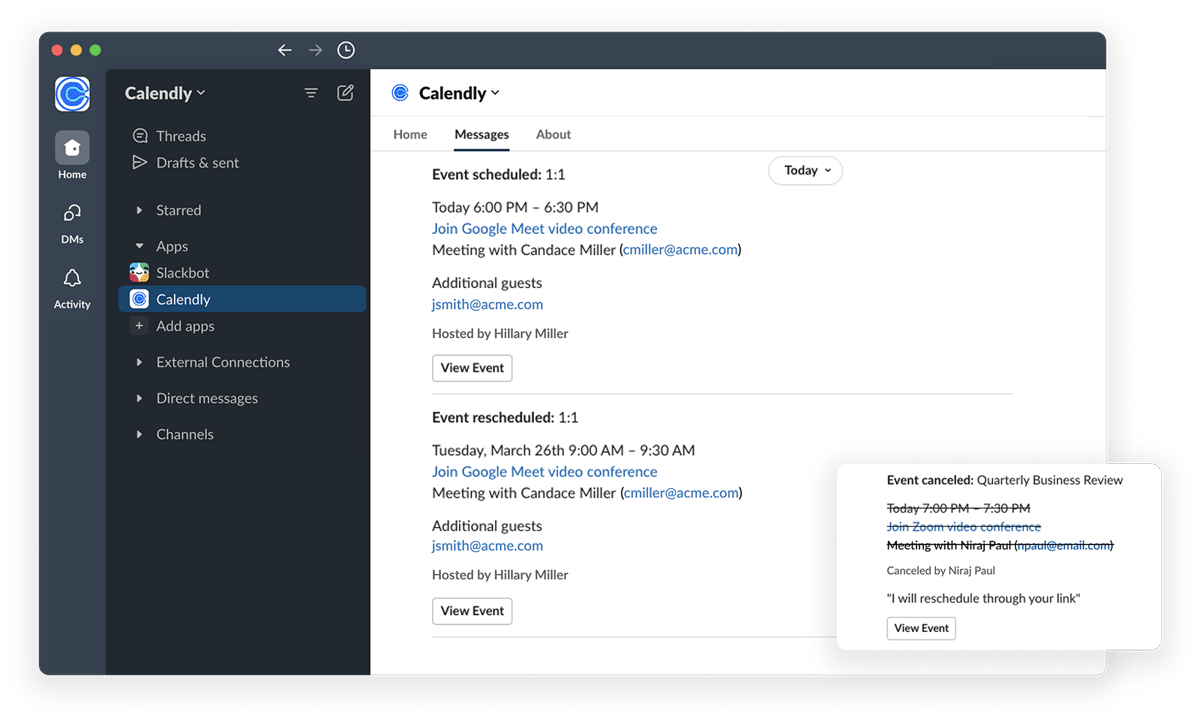
Task: Expand the Starred section
Action: coord(140,210)
